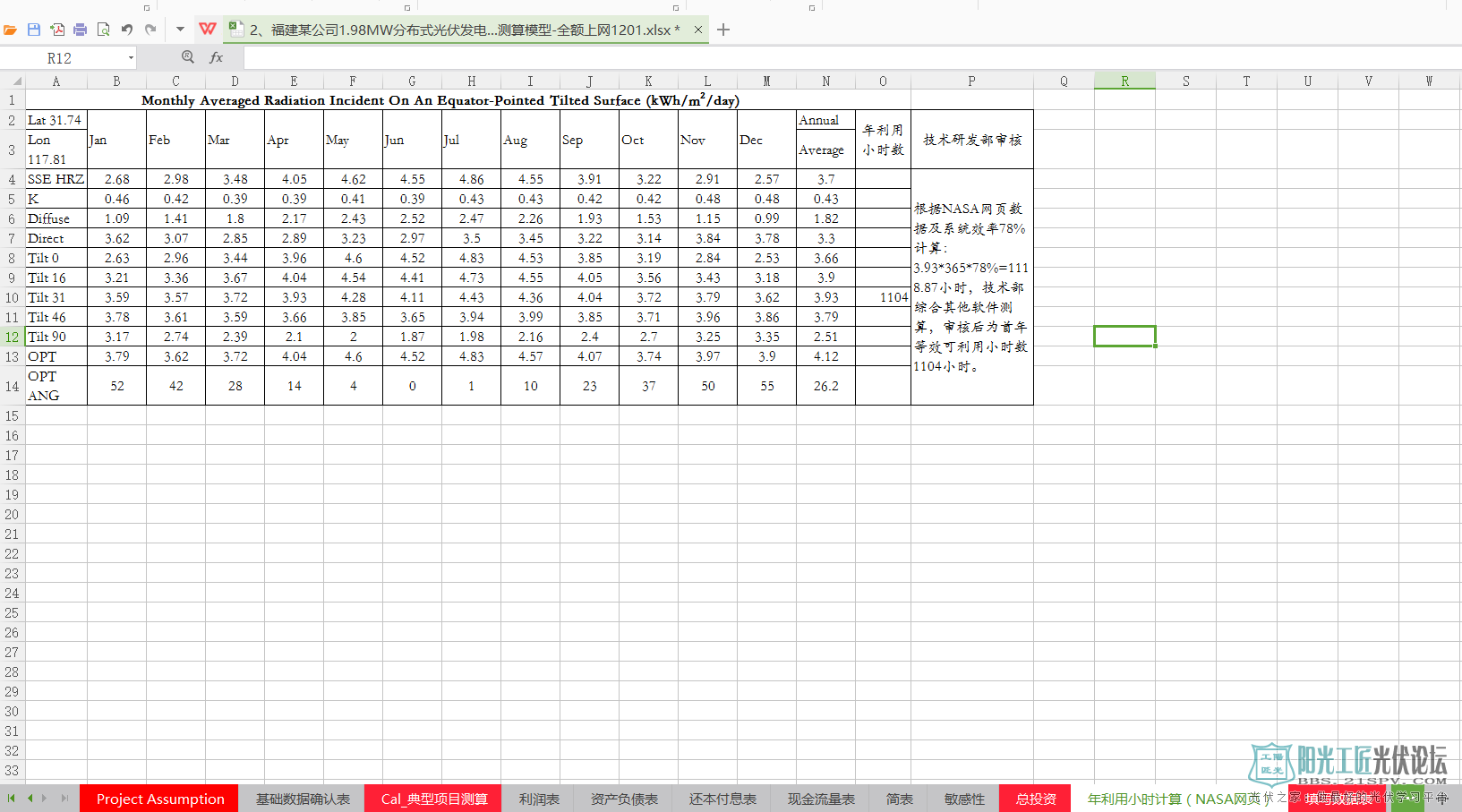Go to the next sheet tab arrow
1462x812 pixels.
tap(46, 798)
